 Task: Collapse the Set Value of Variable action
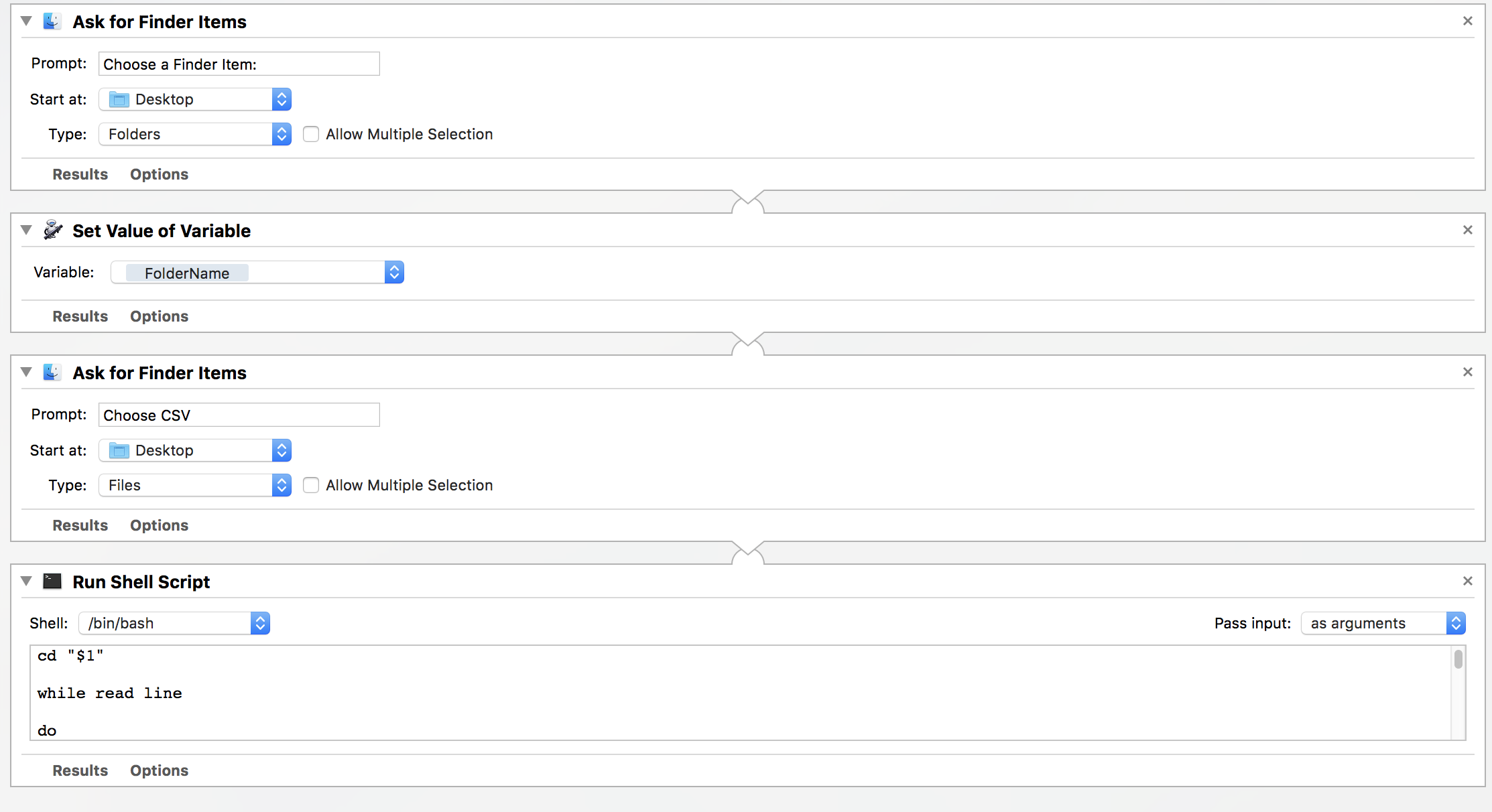(26, 230)
